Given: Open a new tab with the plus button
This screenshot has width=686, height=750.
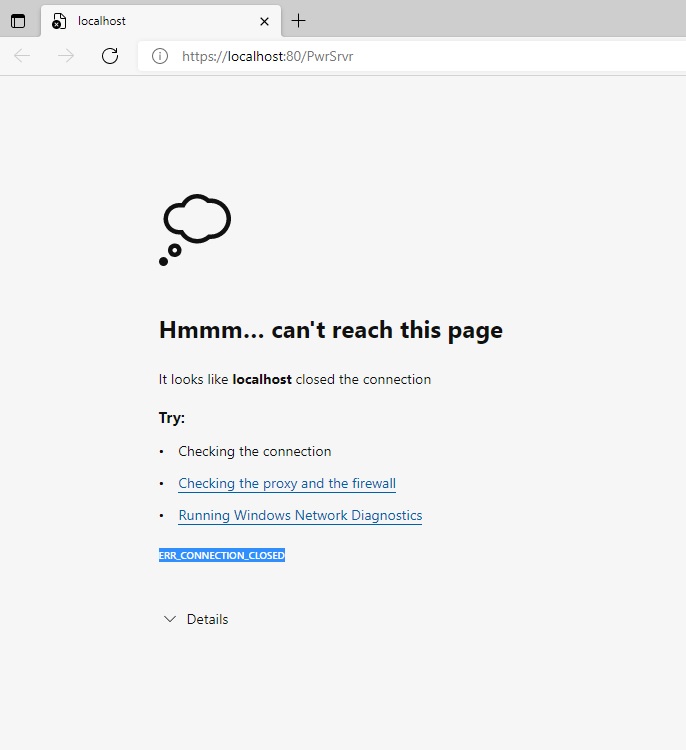Looking at the screenshot, I should pos(298,21).
